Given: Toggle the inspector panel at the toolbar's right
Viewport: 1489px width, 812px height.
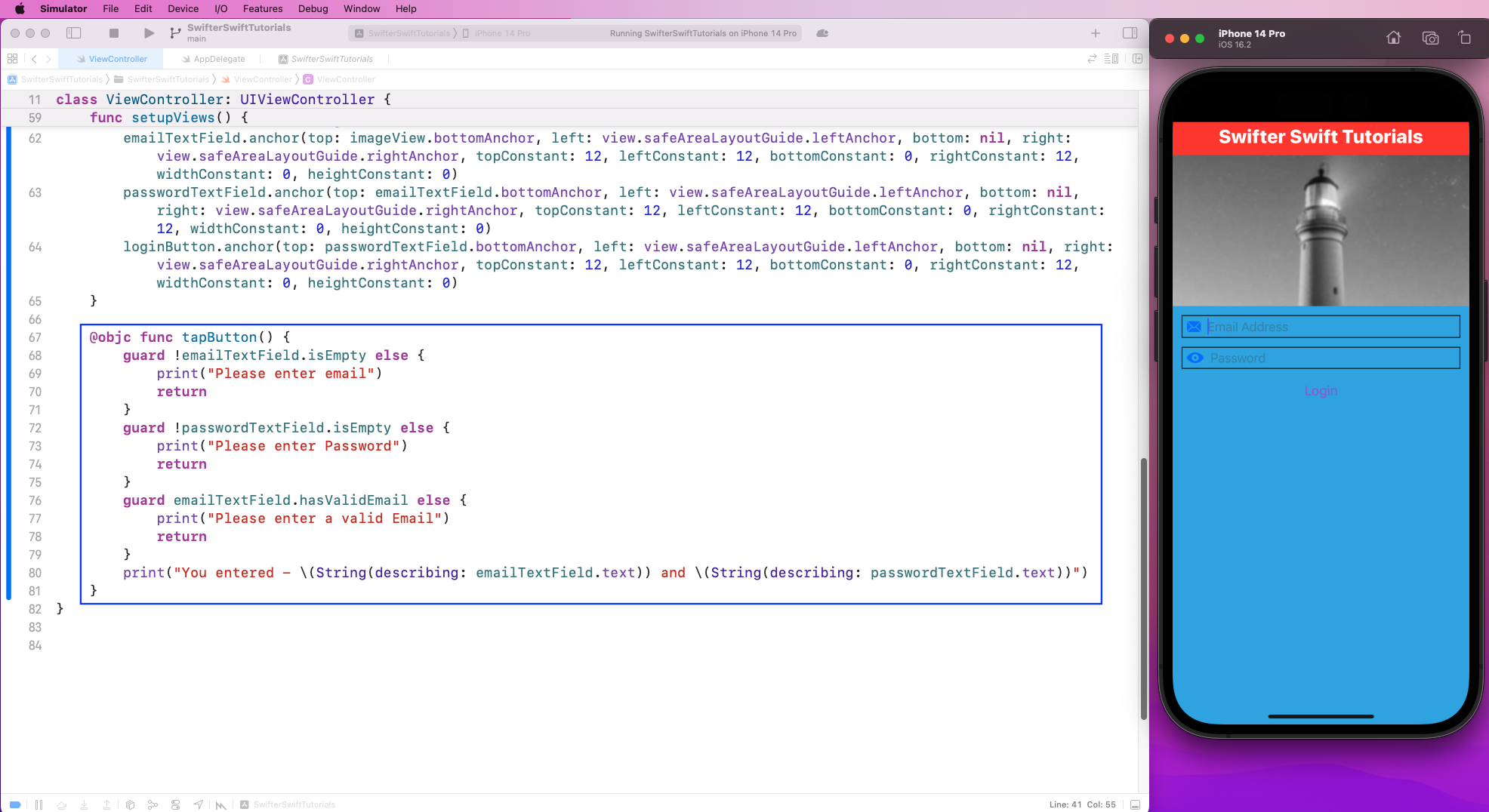Looking at the screenshot, I should click(x=1130, y=33).
